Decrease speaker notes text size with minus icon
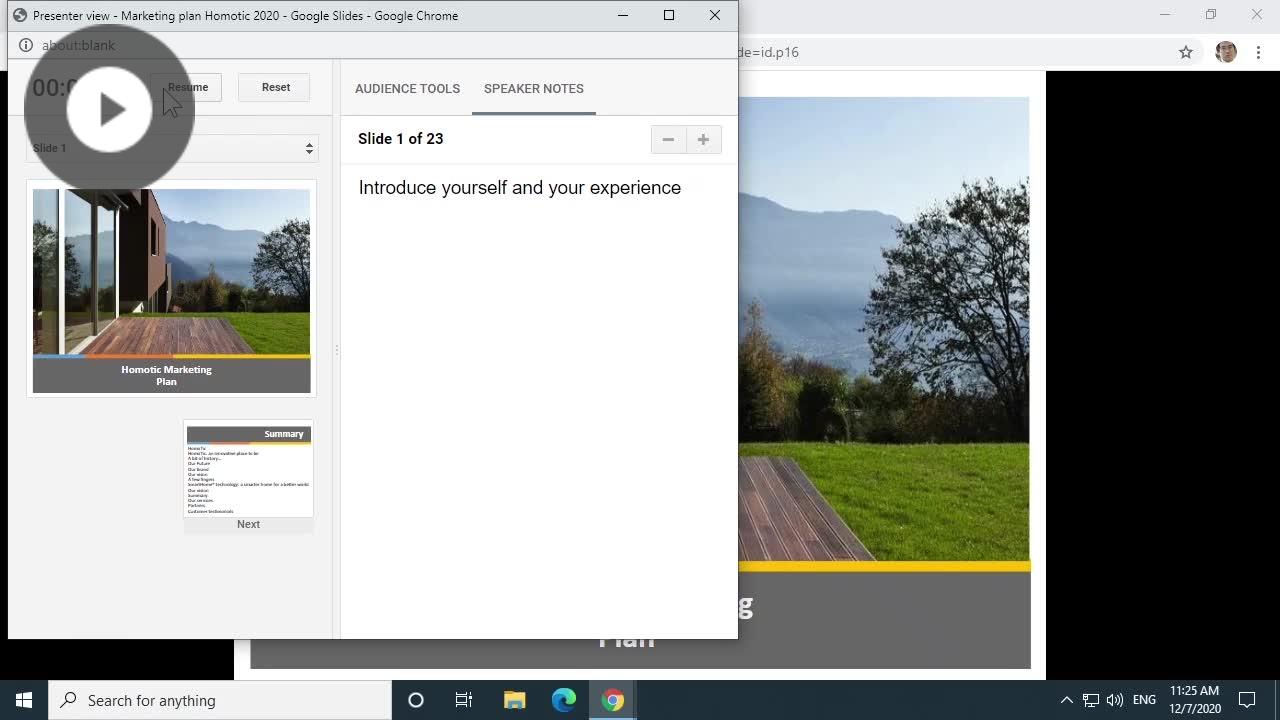 click(668, 139)
